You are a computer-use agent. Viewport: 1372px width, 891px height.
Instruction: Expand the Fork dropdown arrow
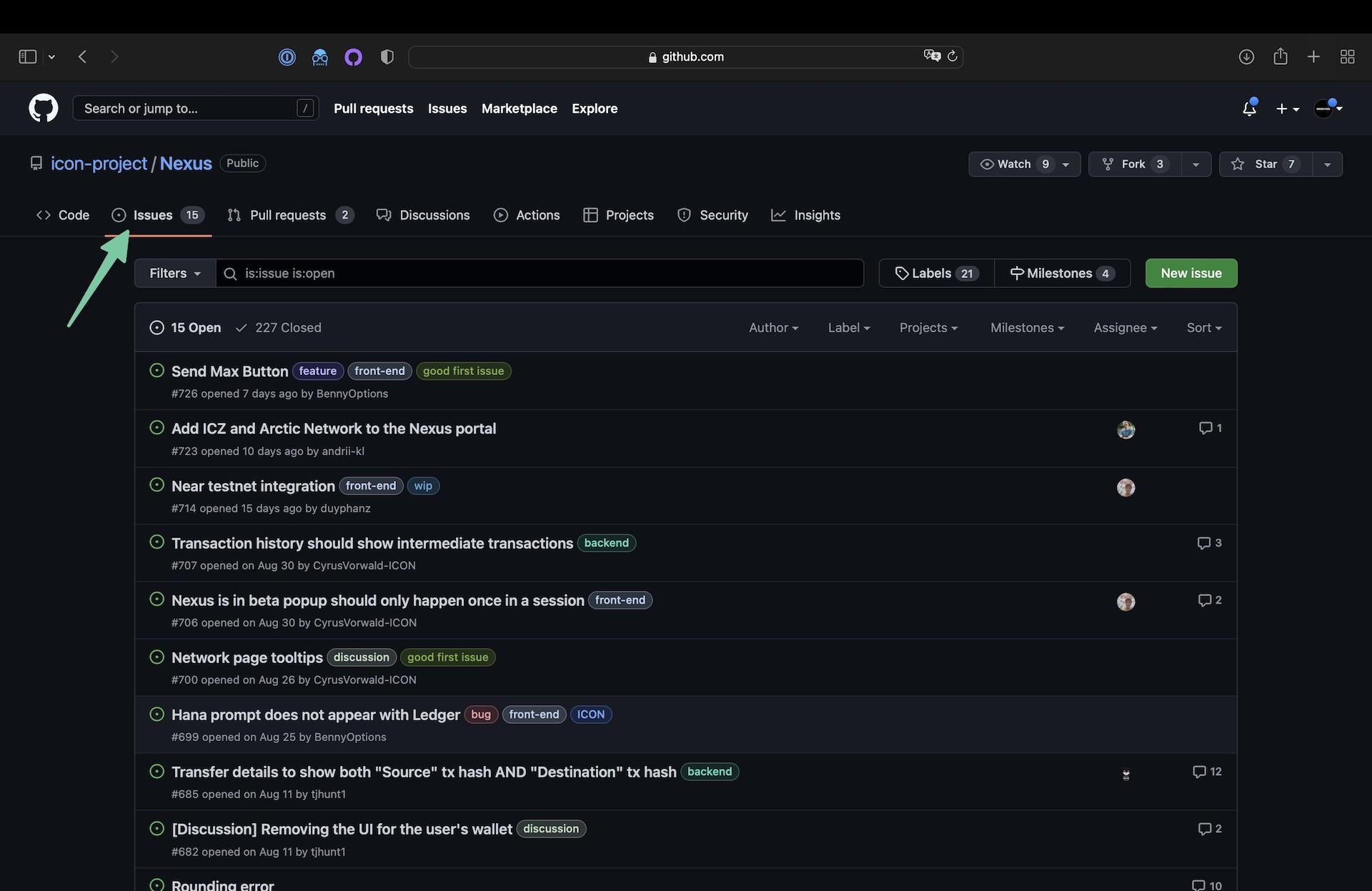coord(1195,164)
